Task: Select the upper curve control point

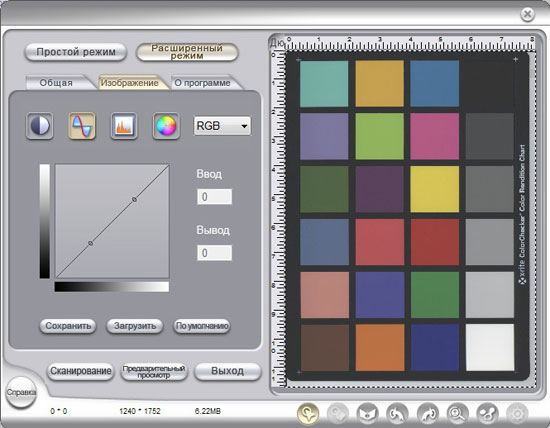Action: [134, 199]
